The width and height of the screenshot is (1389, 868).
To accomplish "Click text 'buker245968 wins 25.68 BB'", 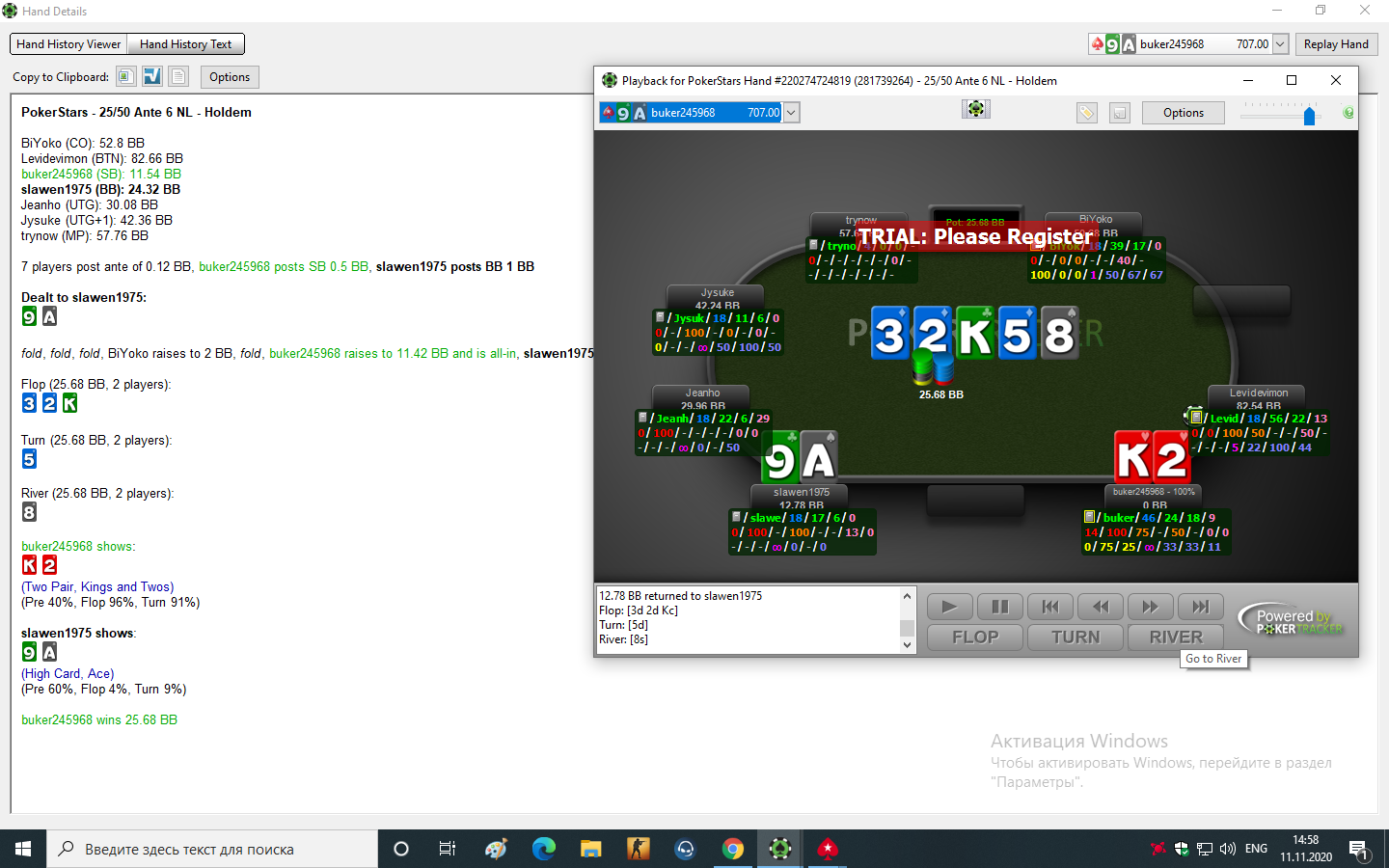I will [99, 719].
